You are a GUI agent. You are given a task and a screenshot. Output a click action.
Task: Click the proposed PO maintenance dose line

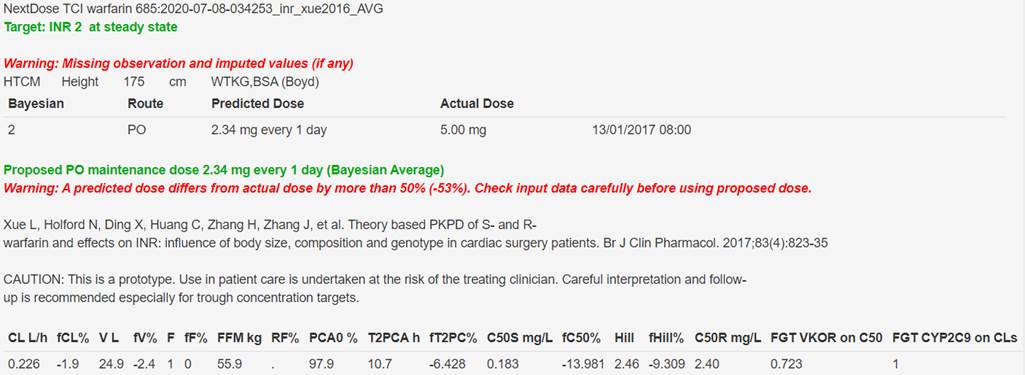tap(224, 170)
